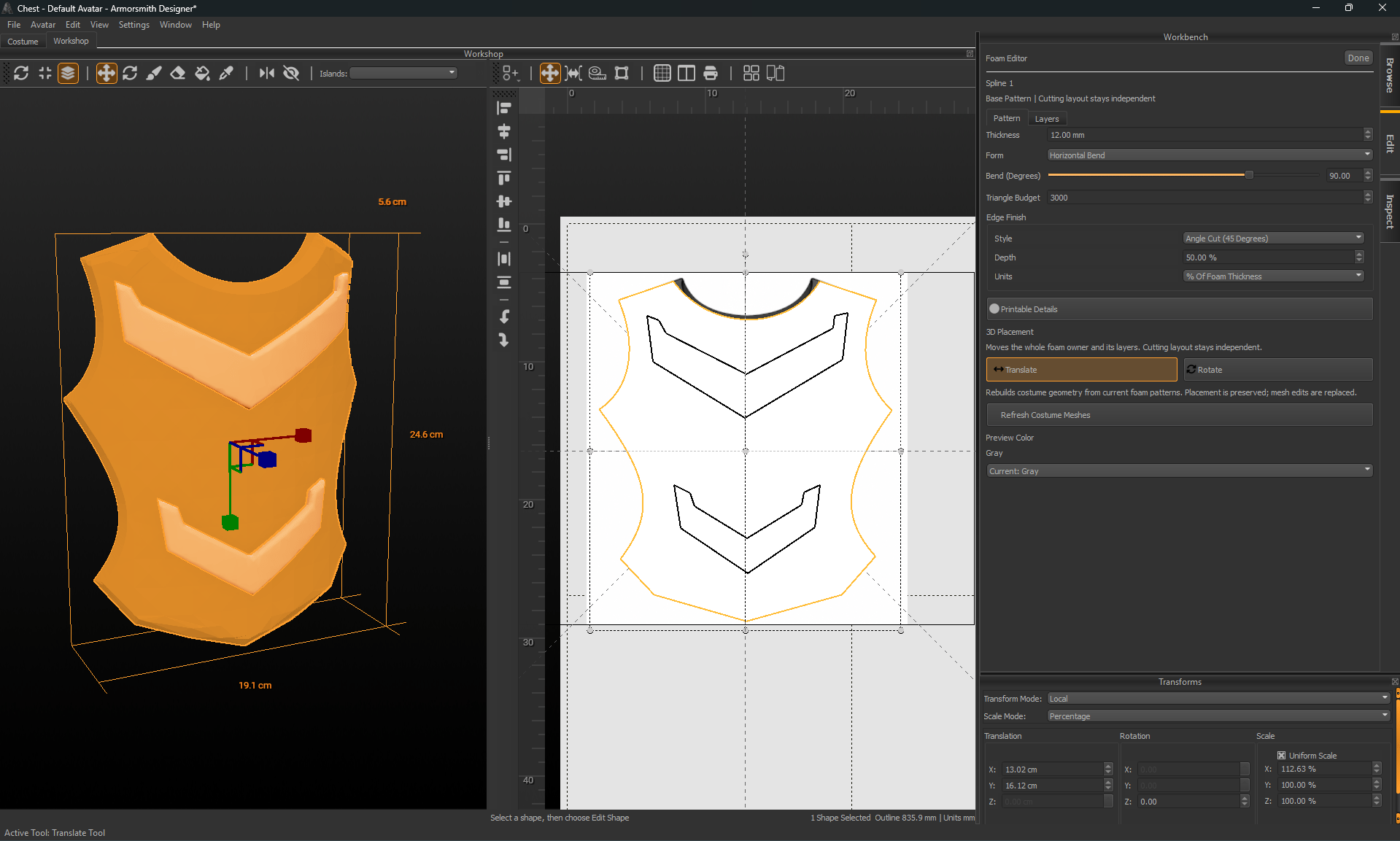The image size is (1400, 841).
Task: Select the eraser tool
Action: click(178, 73)
